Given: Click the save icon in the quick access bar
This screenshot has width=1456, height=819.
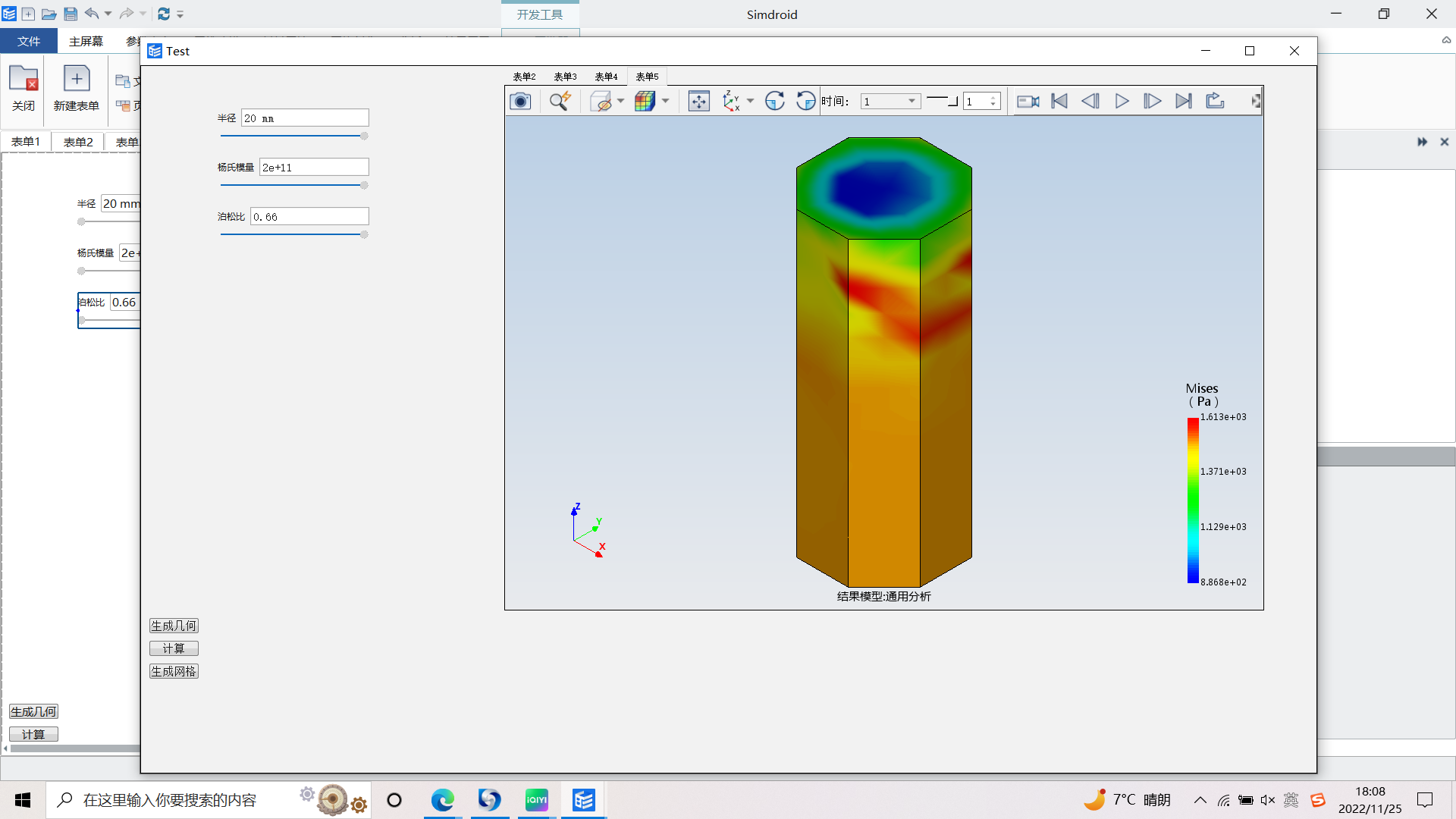Looking at the screenshot, I should click(x=71, y=14).
